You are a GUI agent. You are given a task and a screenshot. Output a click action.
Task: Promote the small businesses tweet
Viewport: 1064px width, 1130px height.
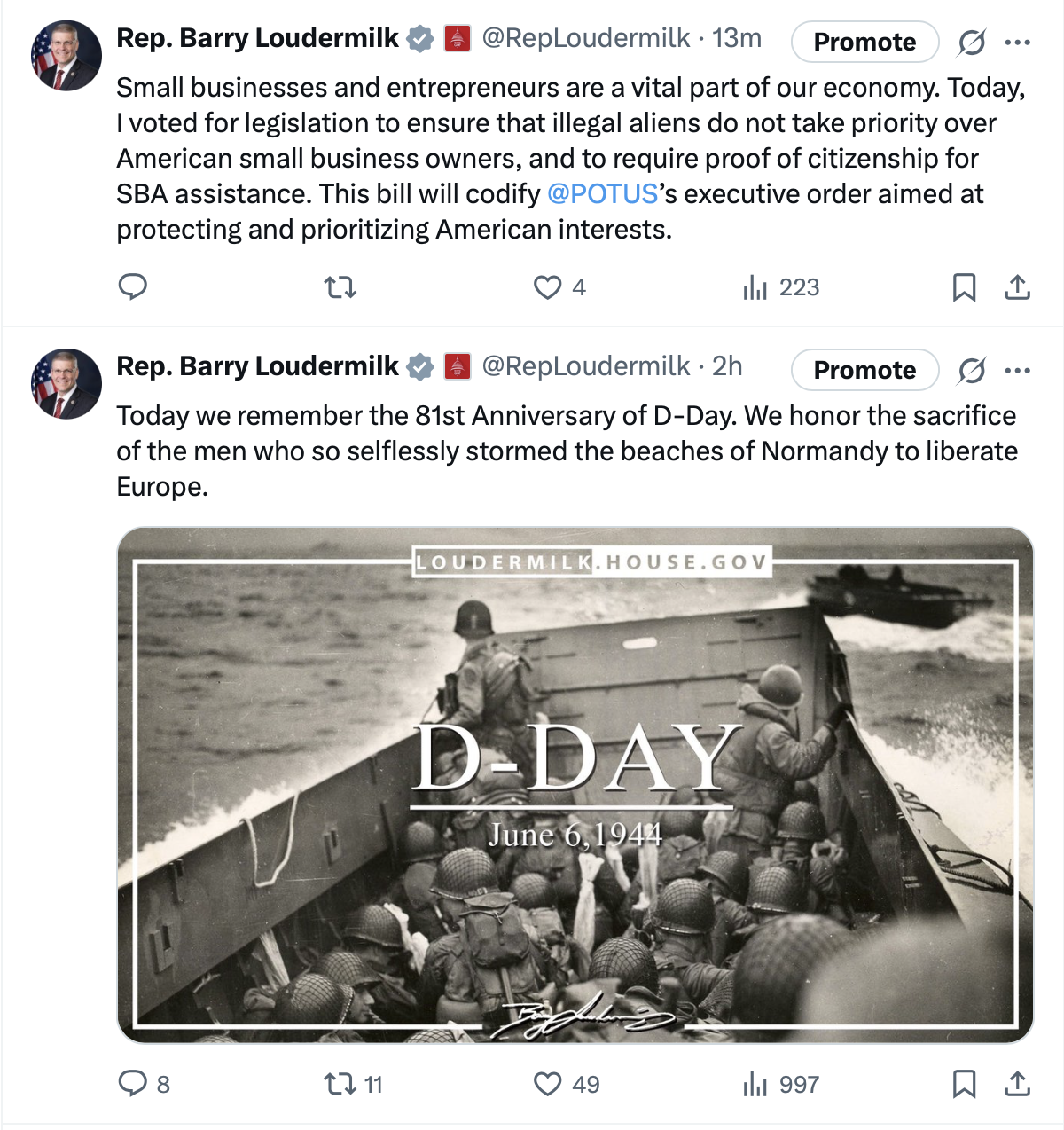coord(864,42)
